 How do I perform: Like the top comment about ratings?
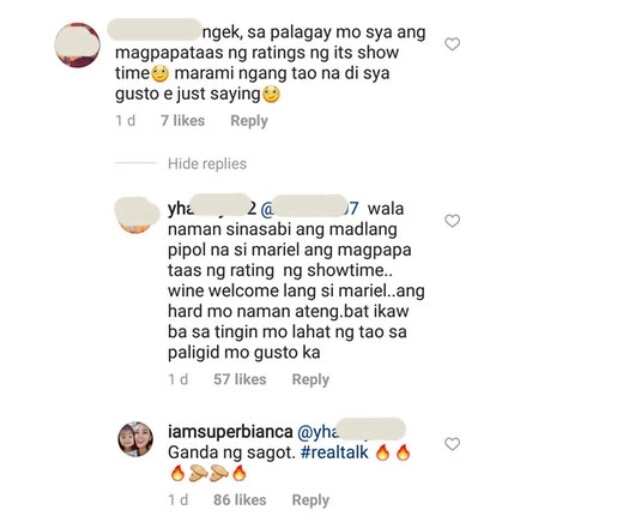pyautogui.click(x=452, y=44)
